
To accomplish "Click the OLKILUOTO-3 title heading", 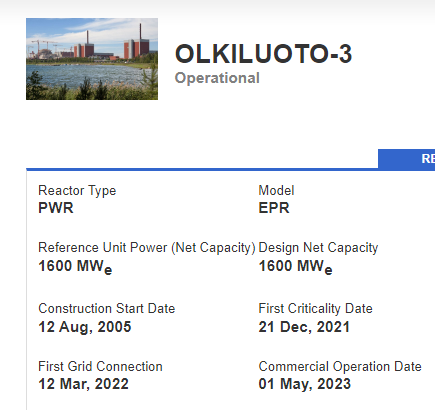I will [x=263, y=54].
